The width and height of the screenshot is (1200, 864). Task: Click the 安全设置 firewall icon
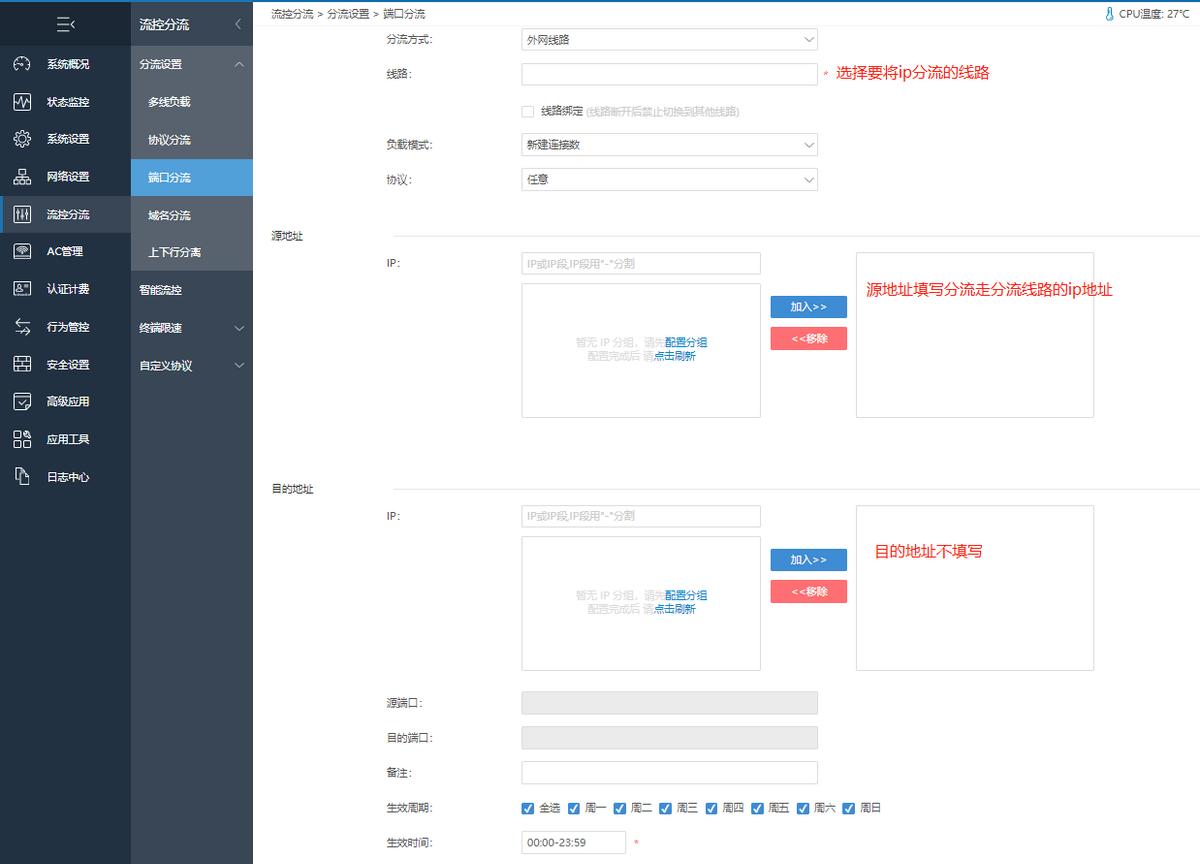tap(22, 365)
